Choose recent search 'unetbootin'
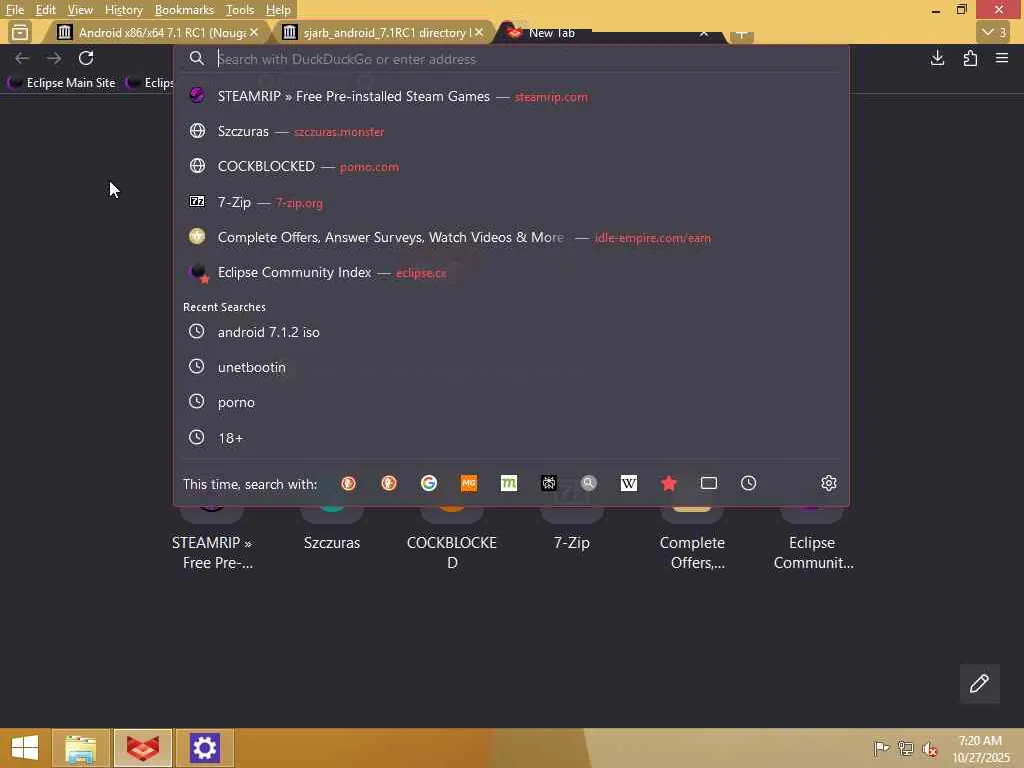The image size is (1024, 768). click(x=511, y=367)
